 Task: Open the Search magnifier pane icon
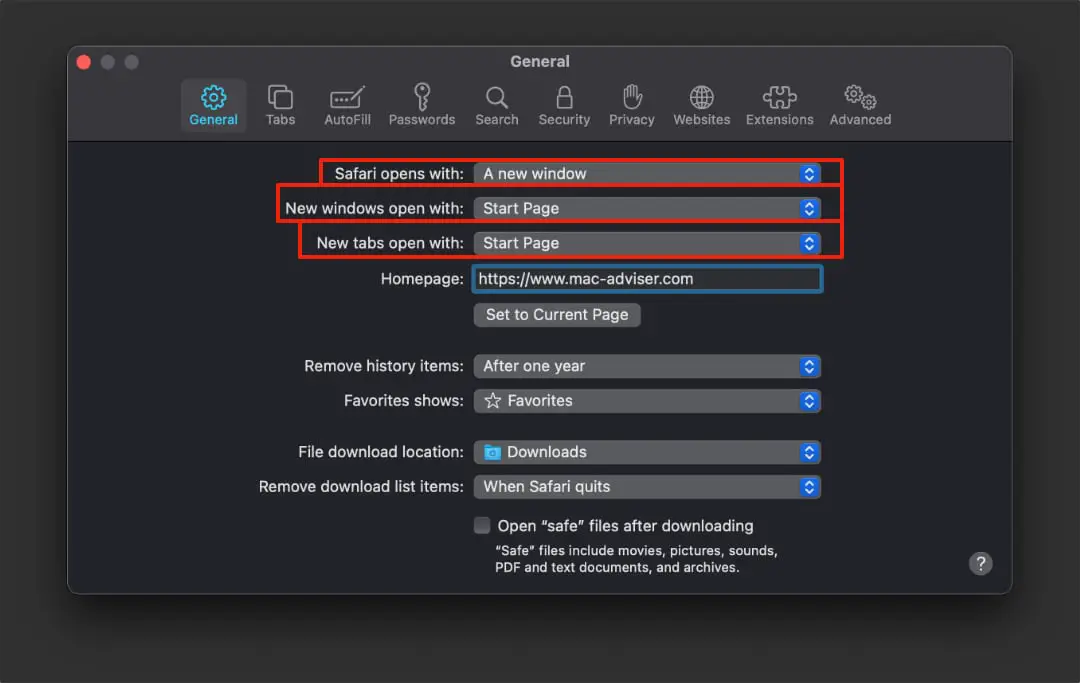click(497, 98)
